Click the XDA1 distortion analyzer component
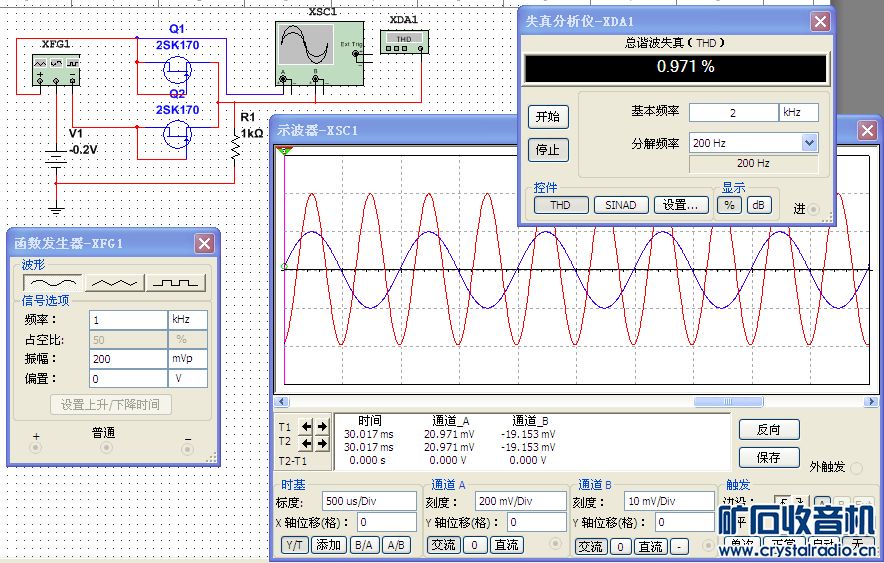Screen dimensions: 884x563 pyautogui.click(x=404, y=42)
